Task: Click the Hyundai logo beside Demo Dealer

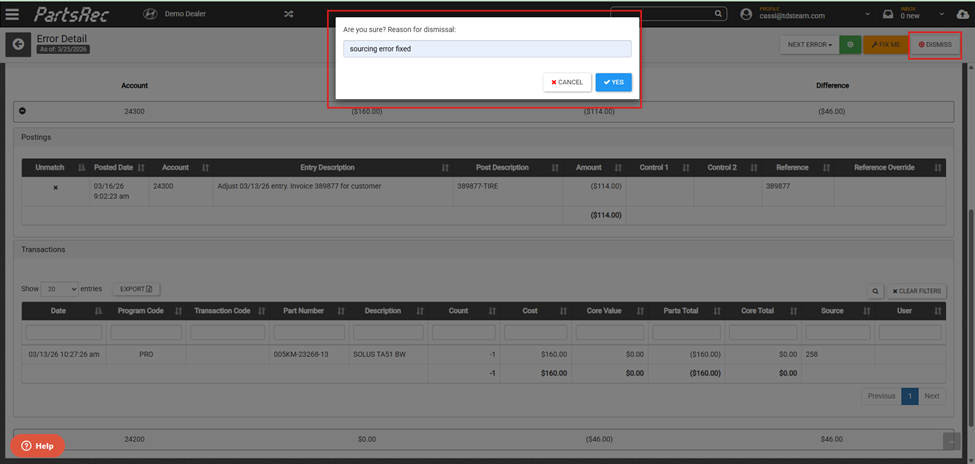Action: click(149, 14)
